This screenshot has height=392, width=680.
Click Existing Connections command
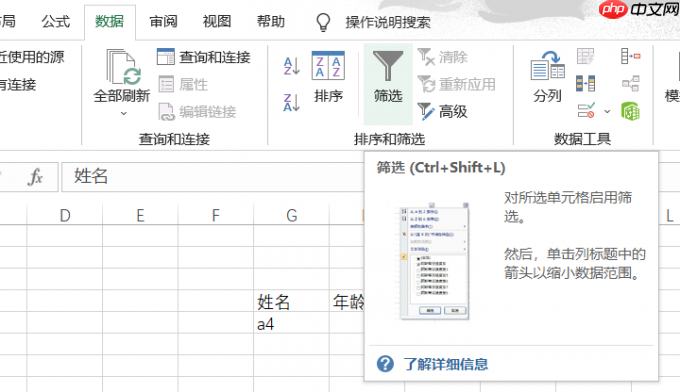tap(17, 85)
